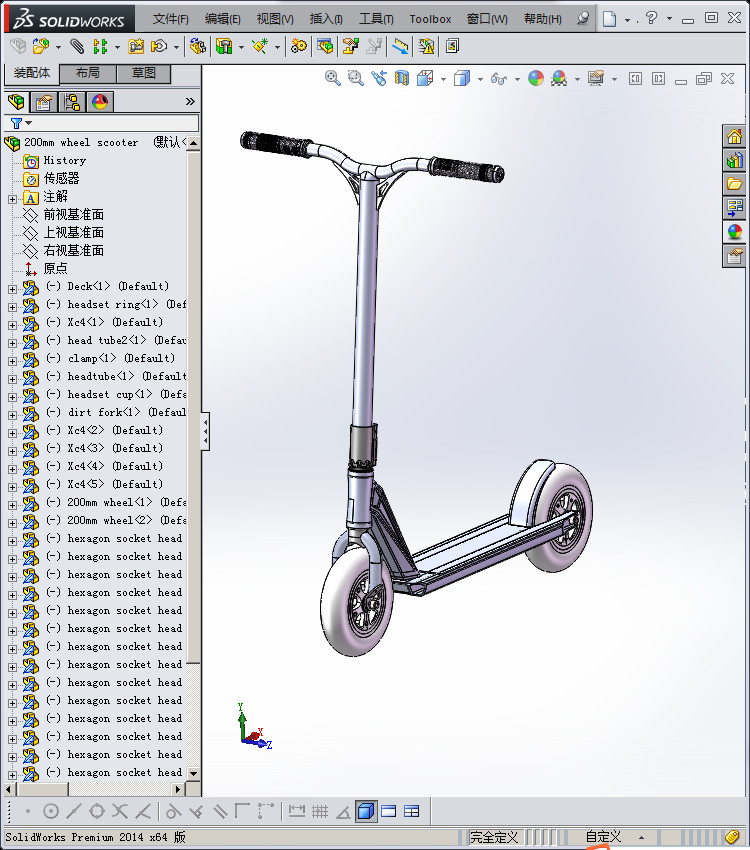Open the ConfigurationManager tab
The width and height of the screenshot is (750, 850).
[72, 101]
